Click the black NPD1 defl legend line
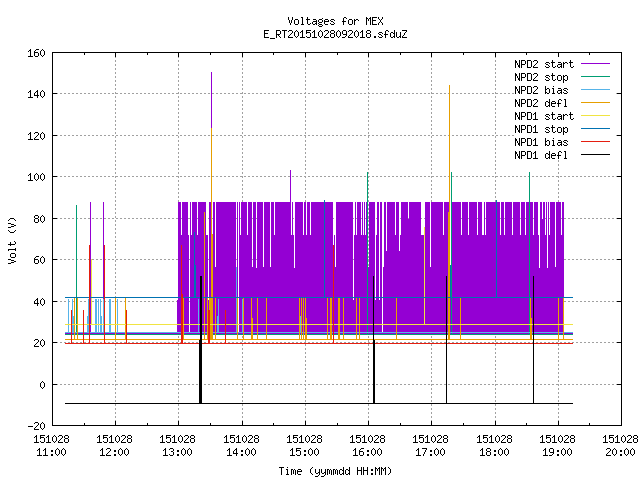The height and width of the screenshot is (480, 640). [596, 155]
